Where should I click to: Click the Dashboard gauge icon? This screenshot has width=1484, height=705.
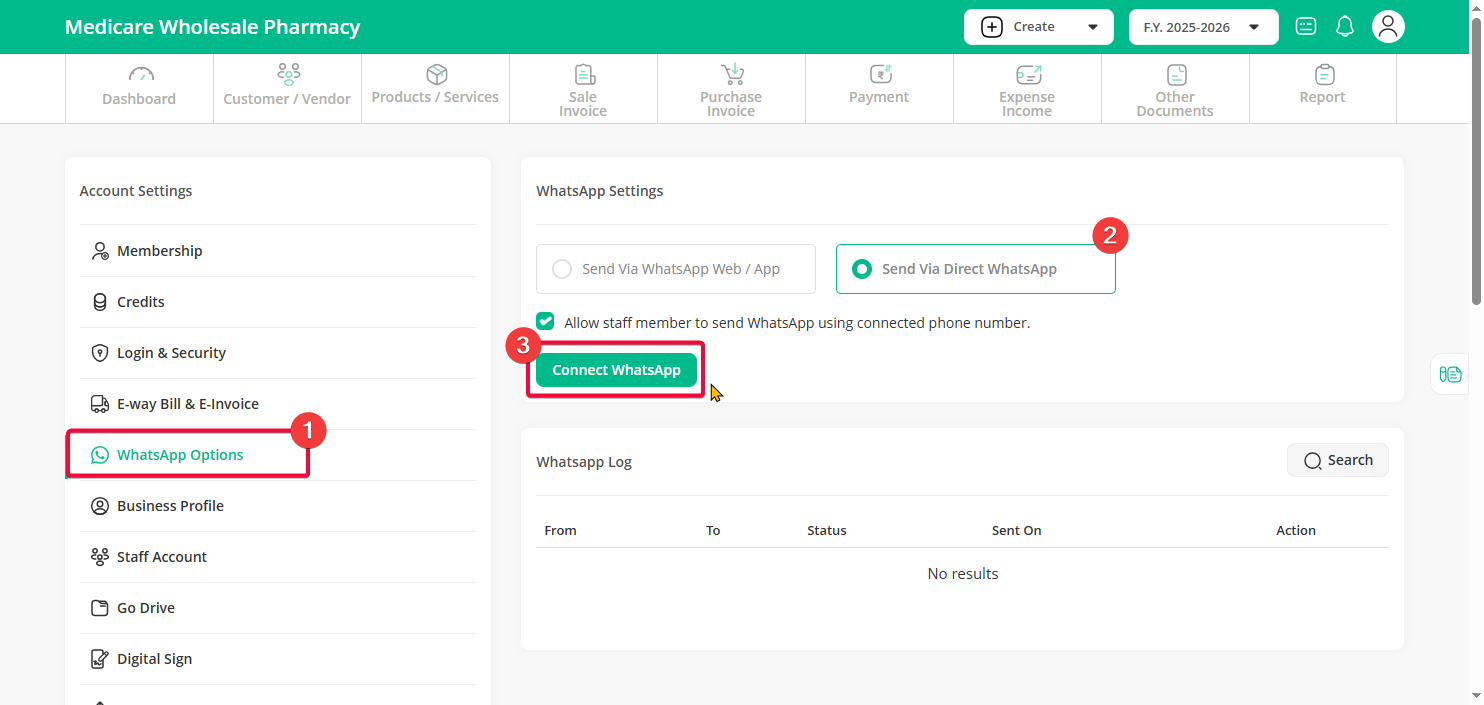click(x=140, y=75)
